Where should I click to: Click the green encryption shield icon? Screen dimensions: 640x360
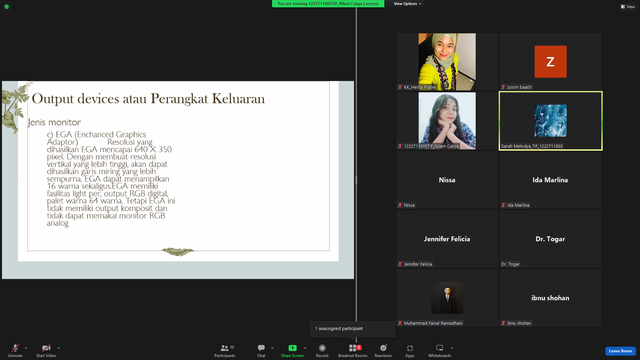pos(7,7)
